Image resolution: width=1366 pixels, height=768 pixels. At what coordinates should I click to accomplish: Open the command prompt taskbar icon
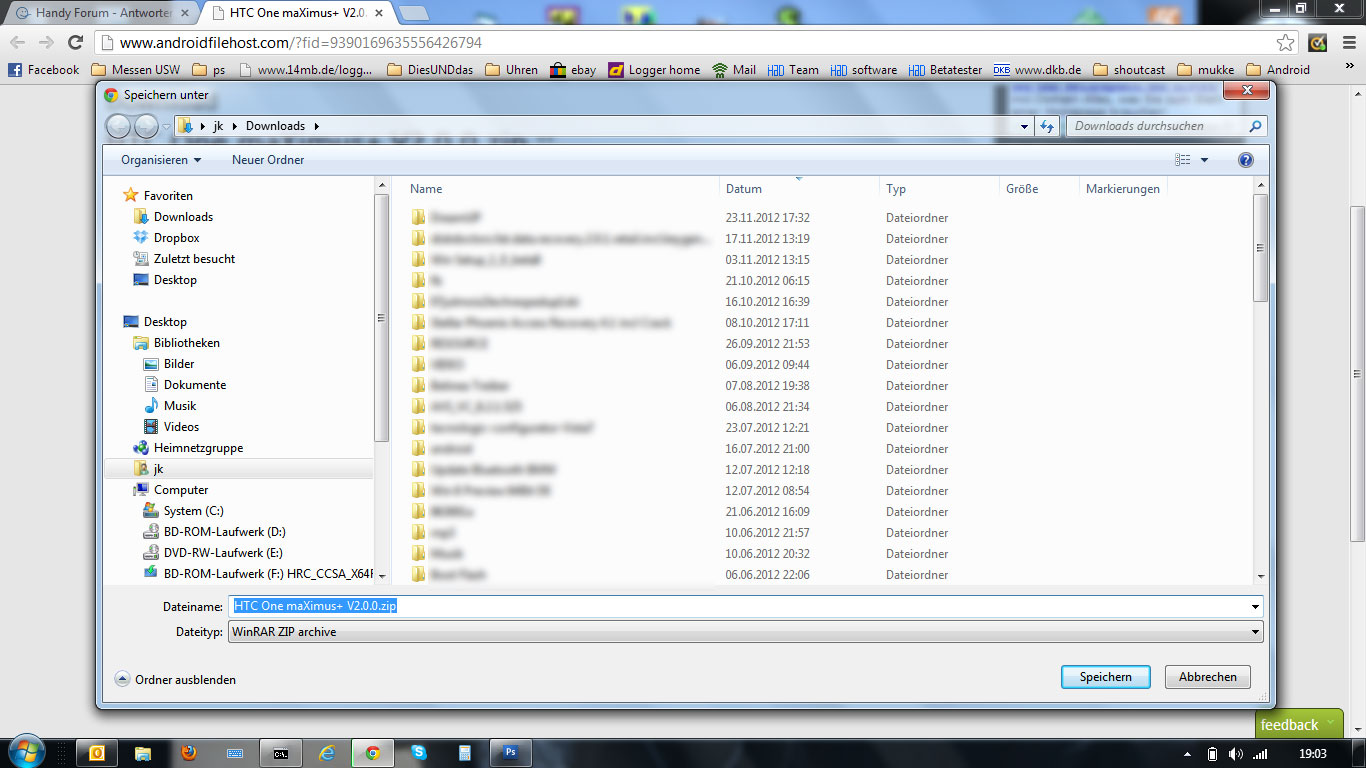[281, 753]
